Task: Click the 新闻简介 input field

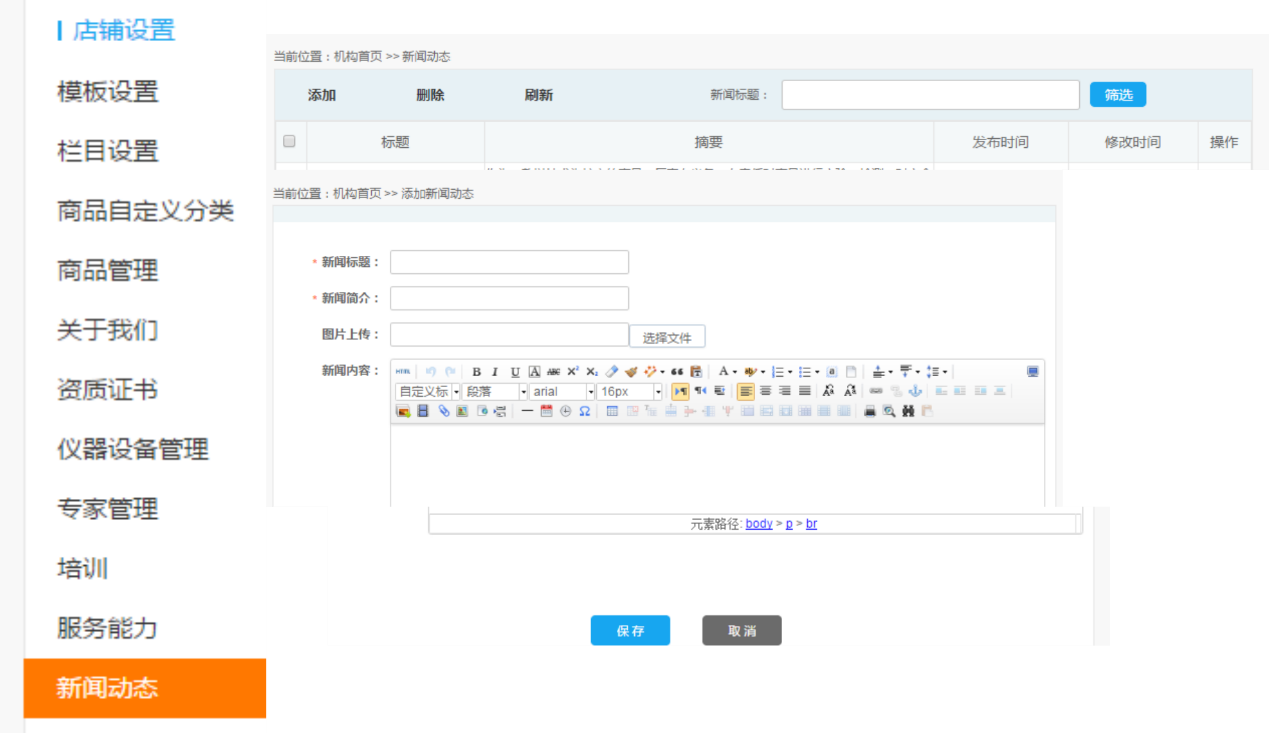Action: [x=509, y=298]
